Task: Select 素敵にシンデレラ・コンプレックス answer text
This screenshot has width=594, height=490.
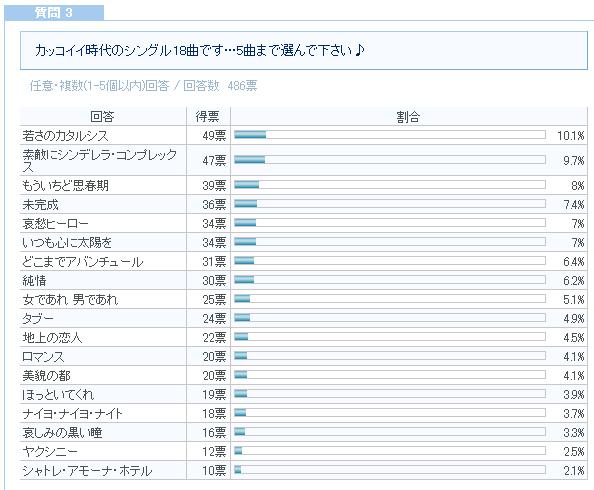Action: (x=100, y=160)
